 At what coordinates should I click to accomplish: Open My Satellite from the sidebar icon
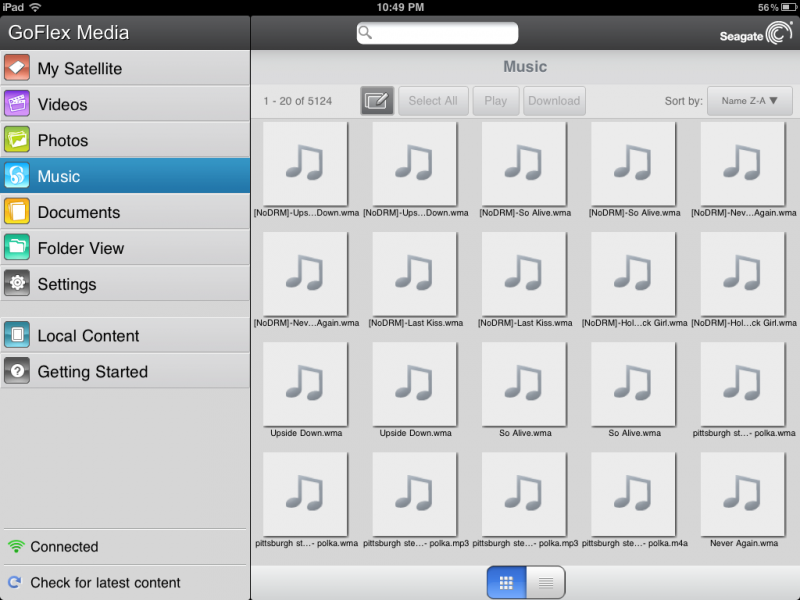pyautogui.click(x=17, y=68)
